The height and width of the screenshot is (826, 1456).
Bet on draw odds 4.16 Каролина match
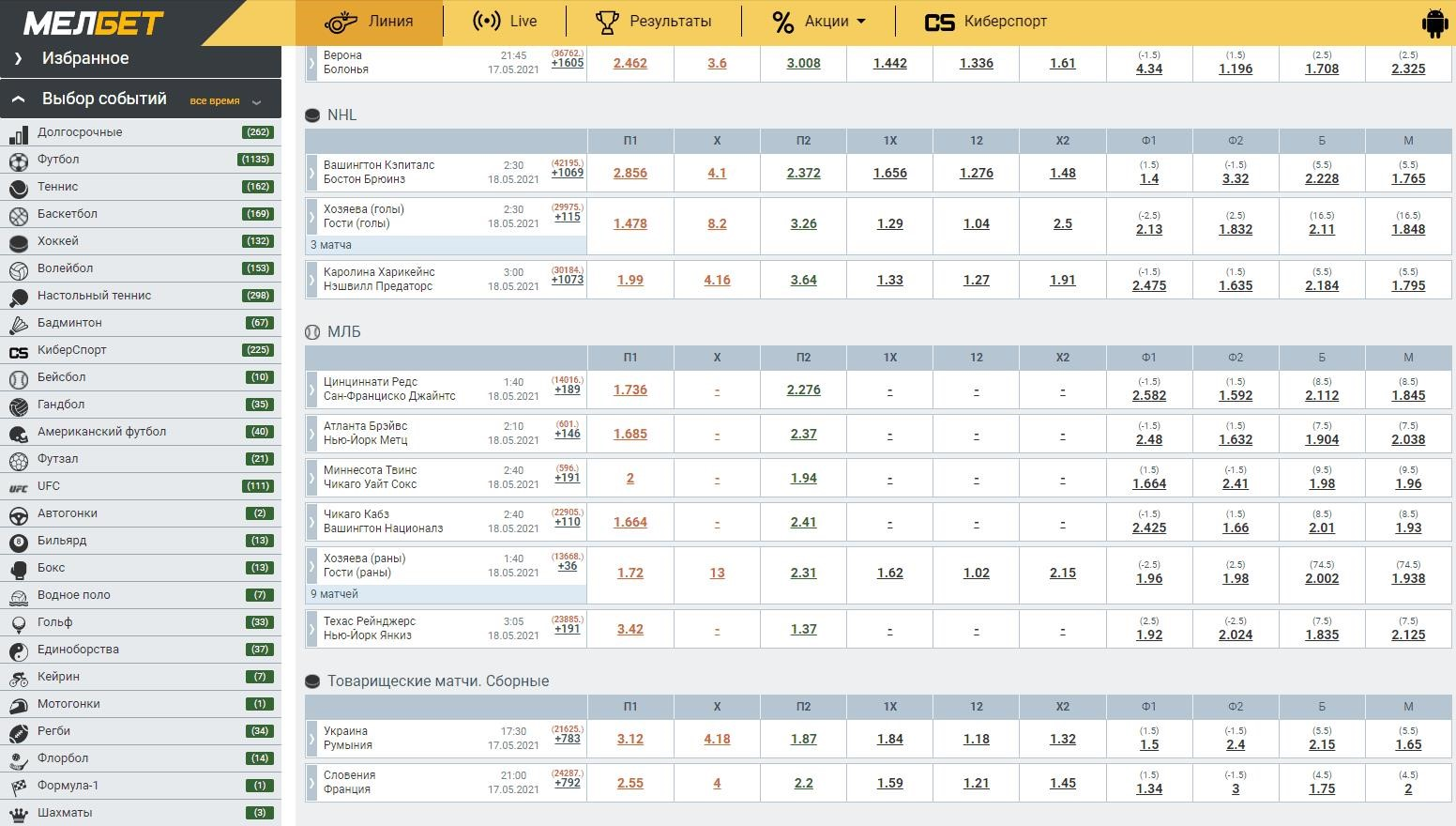[x=717, y=280]
